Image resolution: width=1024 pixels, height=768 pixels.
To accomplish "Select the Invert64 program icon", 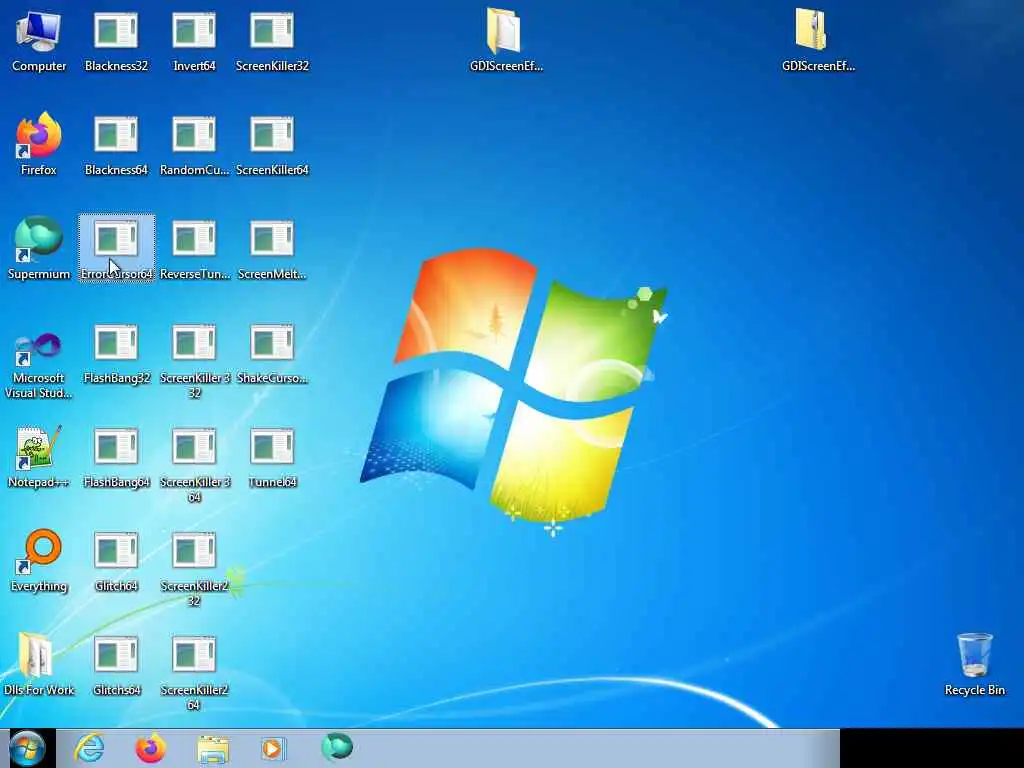I will (x=194, y=41).
